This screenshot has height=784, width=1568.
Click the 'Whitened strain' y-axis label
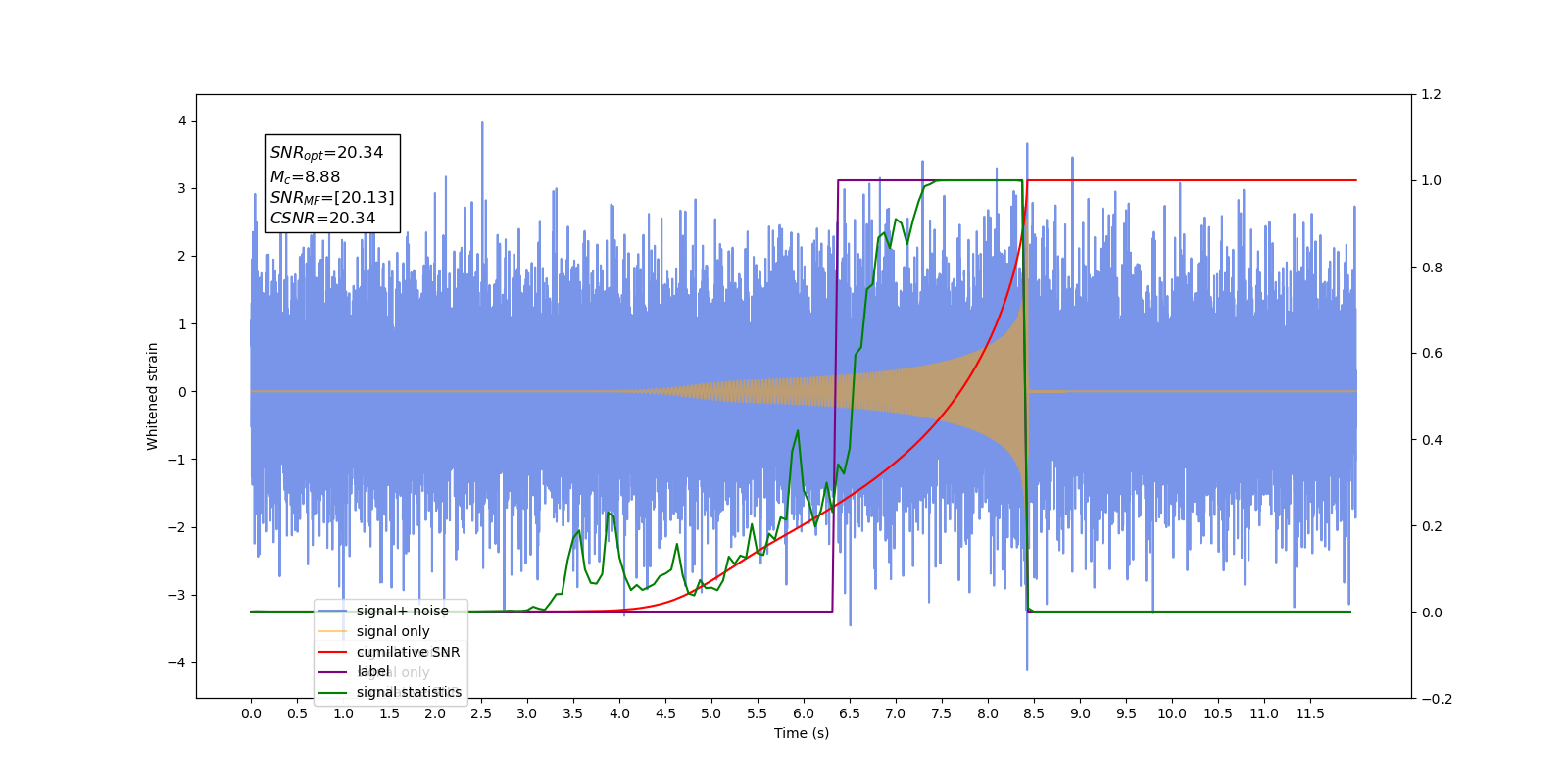pos(152,396)
